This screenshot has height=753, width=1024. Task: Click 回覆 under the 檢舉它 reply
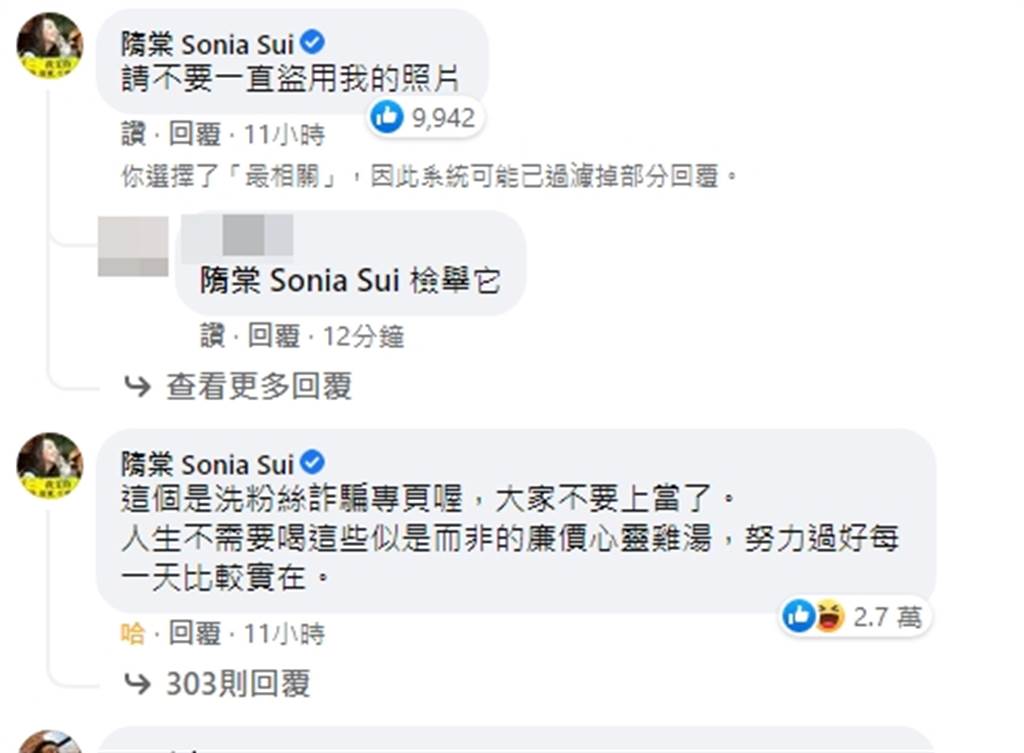point(273,337)
